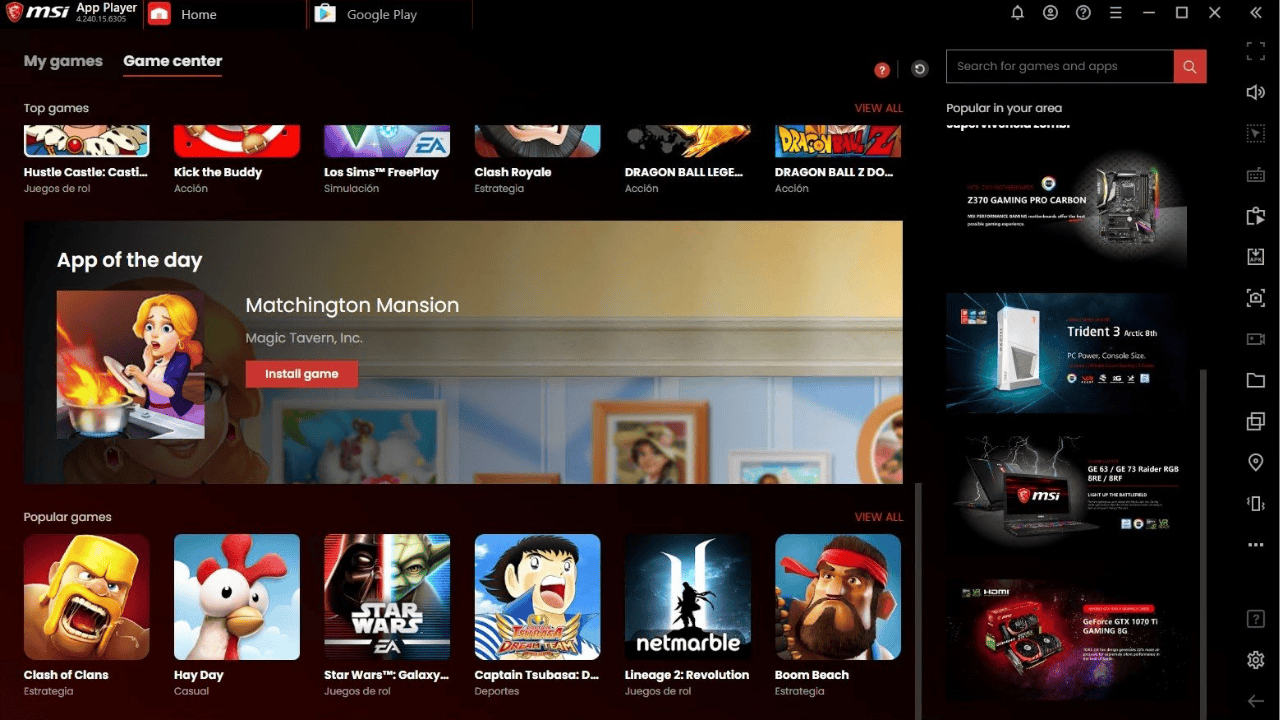Click the MSI App Player logo
The height and width of the screenshot is (720, 1280).
click(72, 13)
